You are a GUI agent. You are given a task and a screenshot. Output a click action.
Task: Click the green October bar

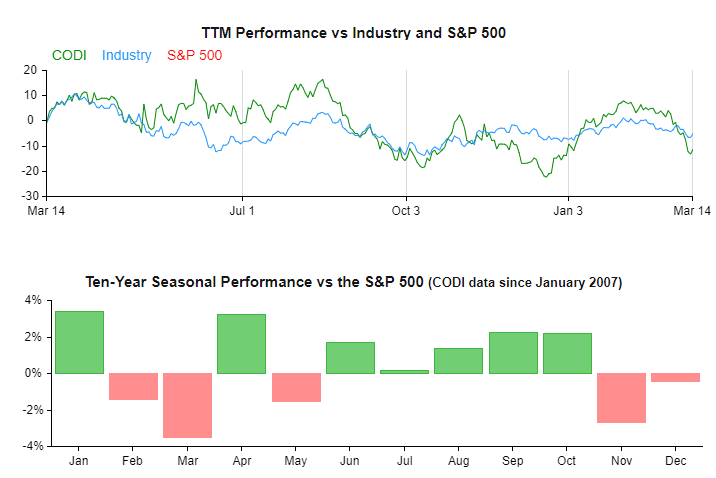click(x=567, y=353)
